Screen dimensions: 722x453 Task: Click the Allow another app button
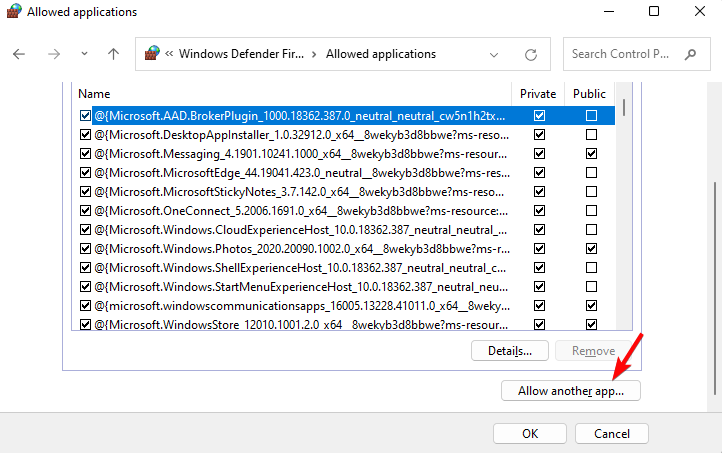[x=571, y=391]
